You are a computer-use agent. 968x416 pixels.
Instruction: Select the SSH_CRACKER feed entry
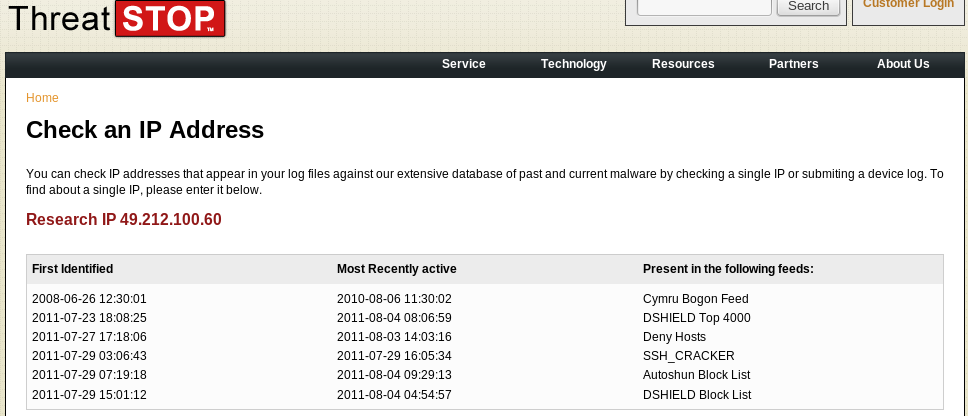point(688,356)
